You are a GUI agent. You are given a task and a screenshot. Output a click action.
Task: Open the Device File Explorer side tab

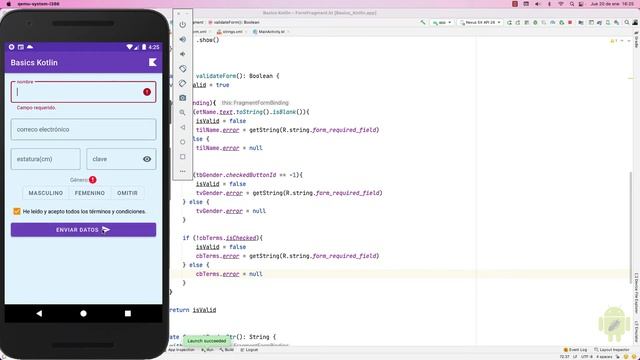click(636, 293)
